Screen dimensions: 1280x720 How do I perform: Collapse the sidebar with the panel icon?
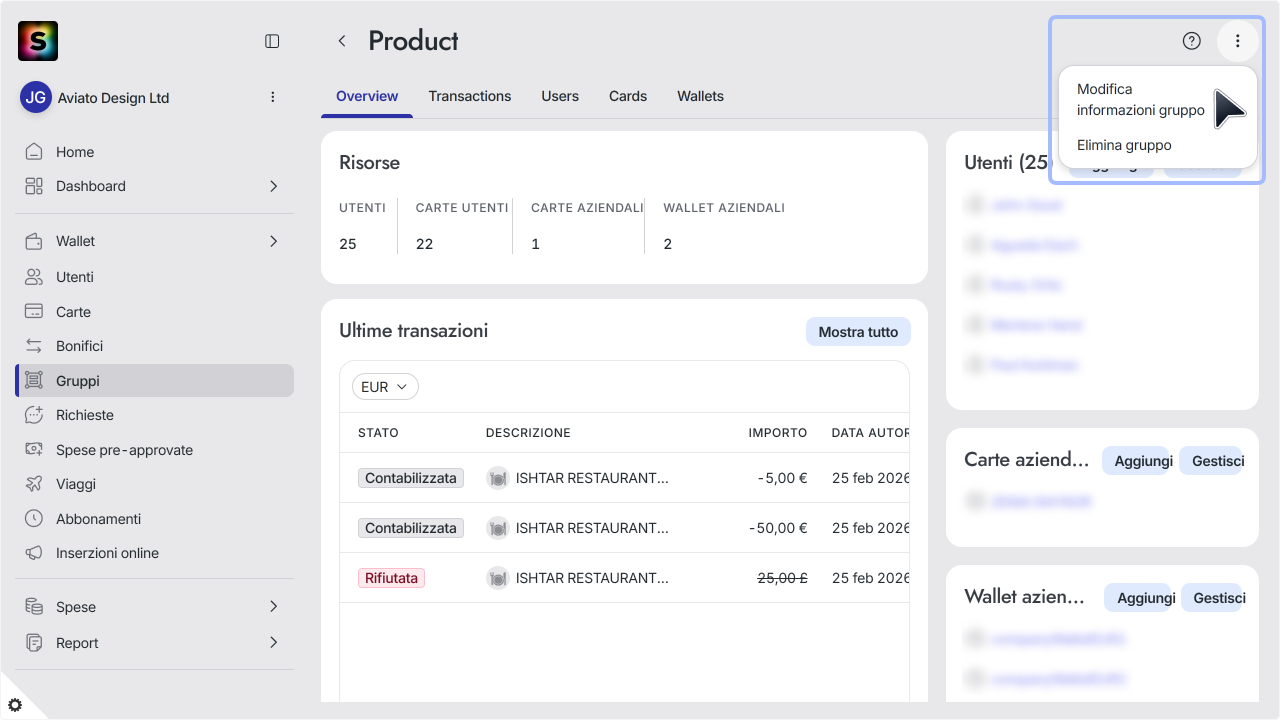272,41
